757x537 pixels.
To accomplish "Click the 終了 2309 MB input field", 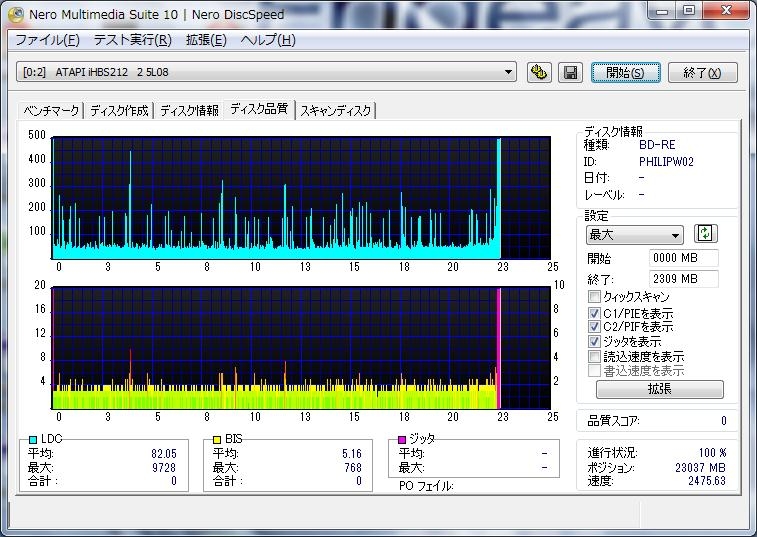I will (684, 279).
